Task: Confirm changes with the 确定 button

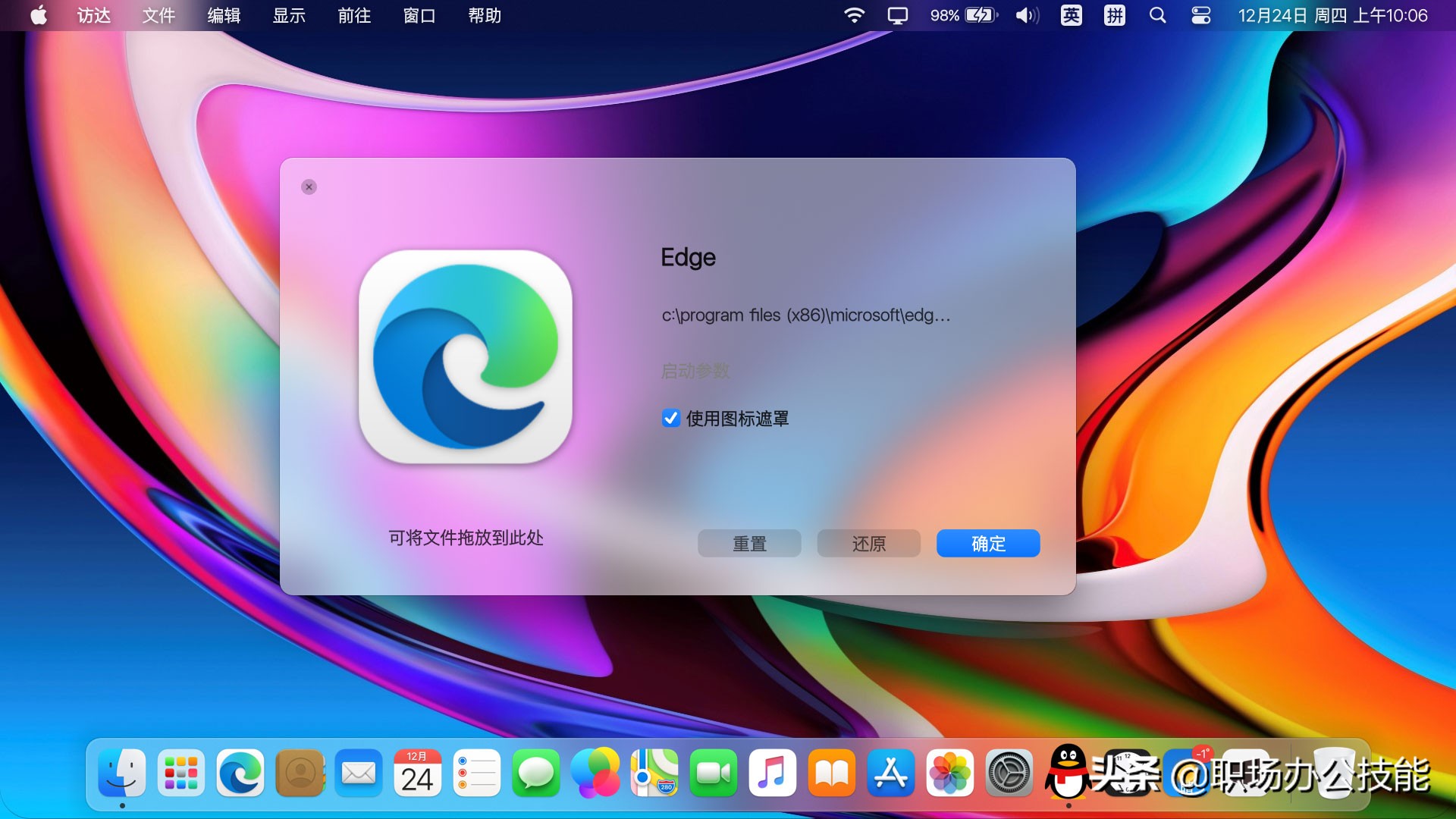Action: [x=987, y=543]
